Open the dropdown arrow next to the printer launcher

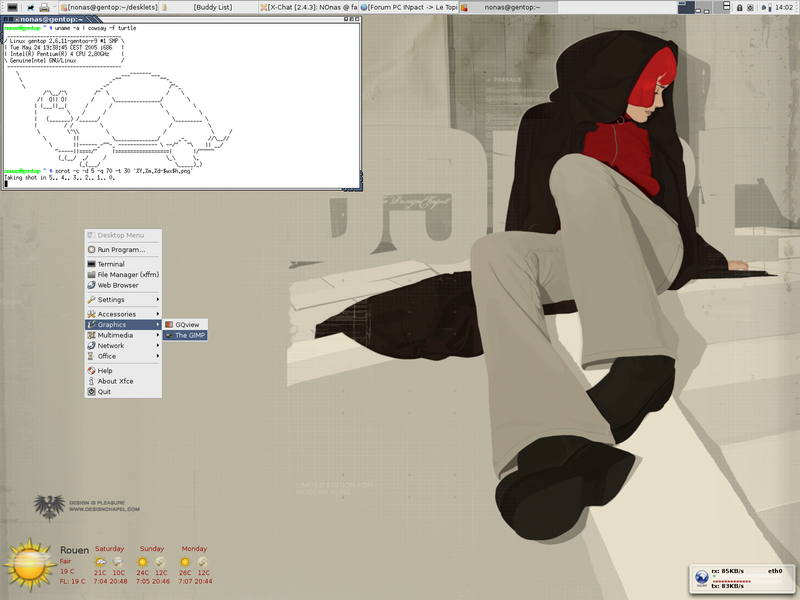coord(54,7)
